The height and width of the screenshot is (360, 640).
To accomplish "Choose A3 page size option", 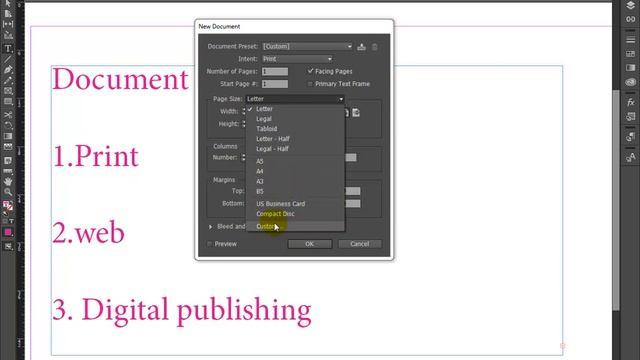I will pos(295,181).
